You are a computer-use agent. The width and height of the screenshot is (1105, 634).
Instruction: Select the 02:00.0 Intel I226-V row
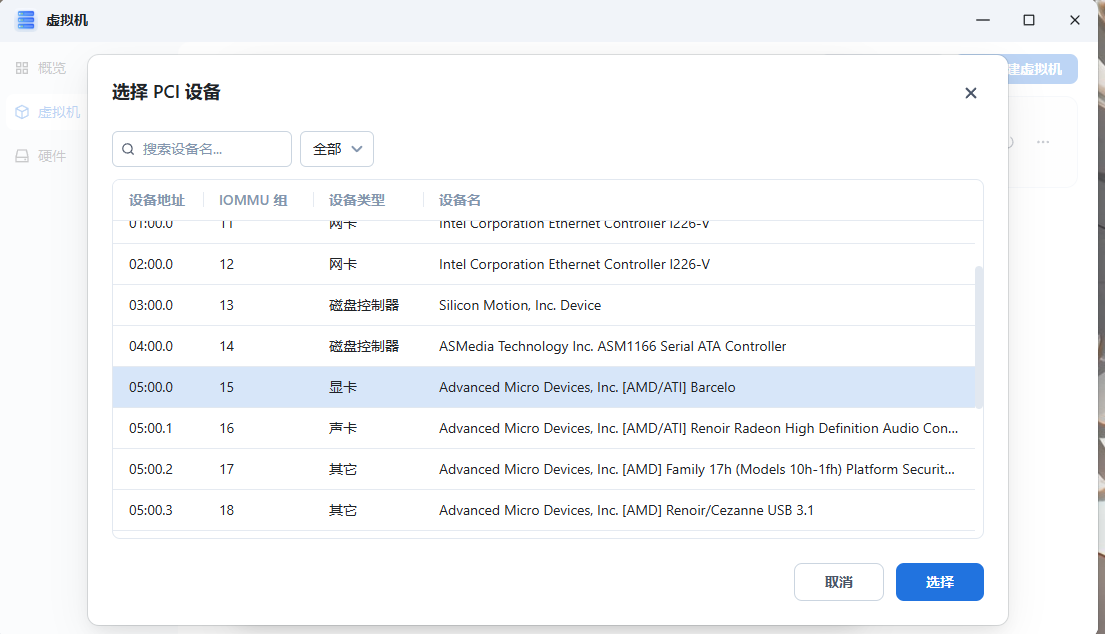[x=544, y=264]
